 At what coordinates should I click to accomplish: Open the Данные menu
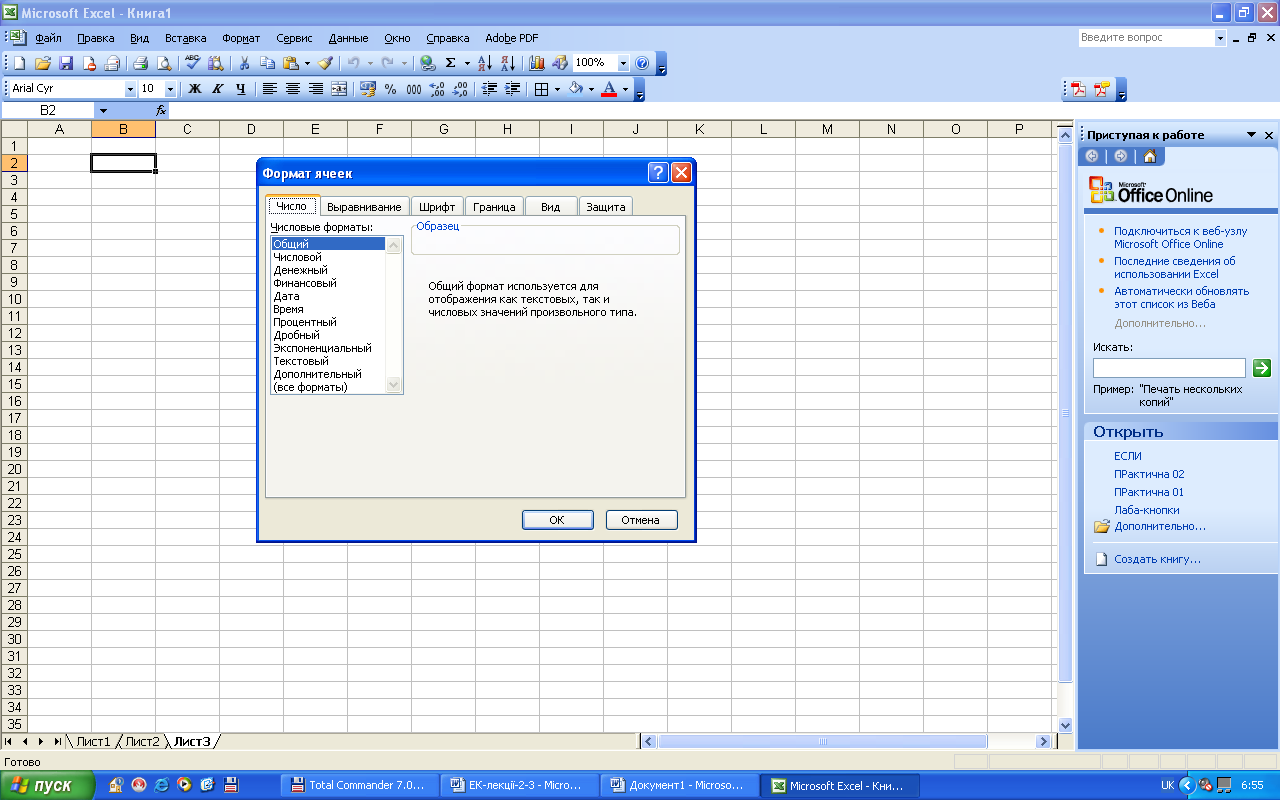pos(348,38)
